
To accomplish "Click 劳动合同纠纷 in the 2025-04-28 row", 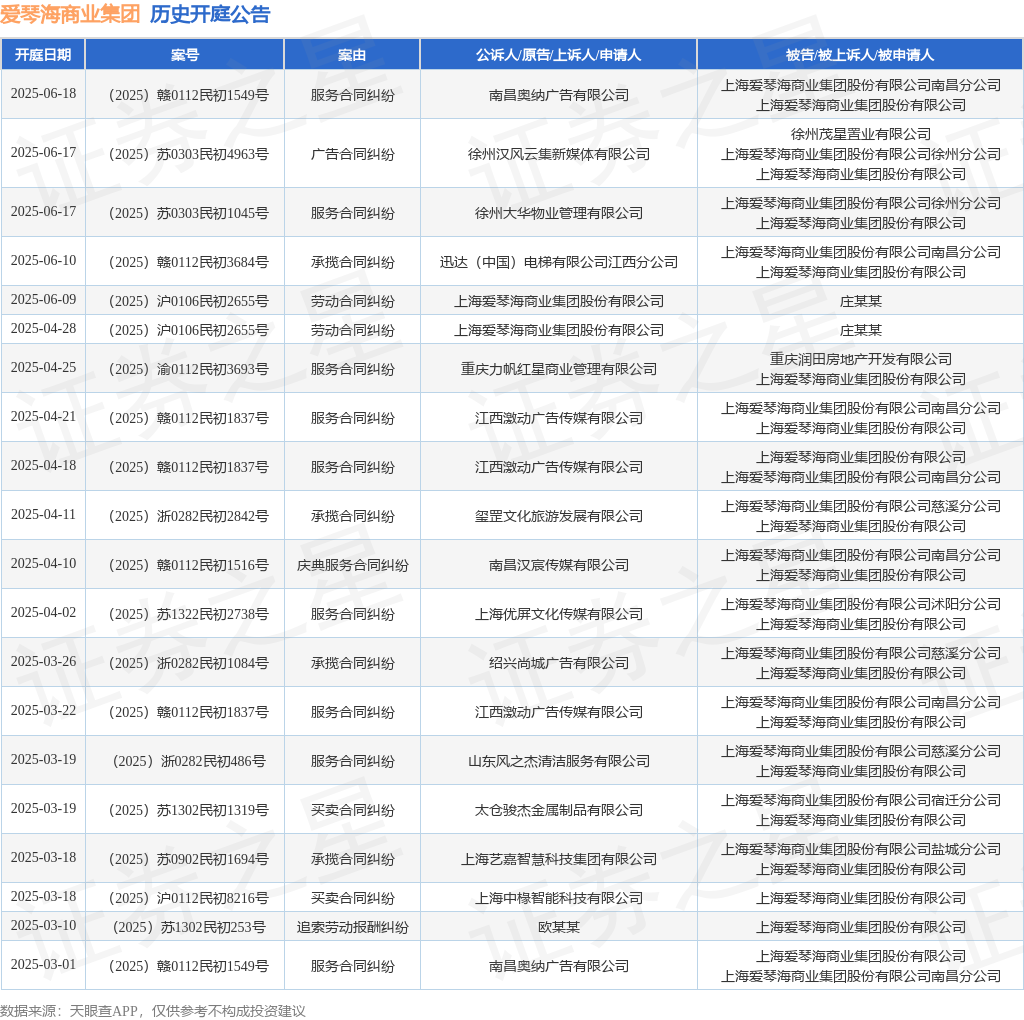I will pyautogui.click(x=353, y=330).
